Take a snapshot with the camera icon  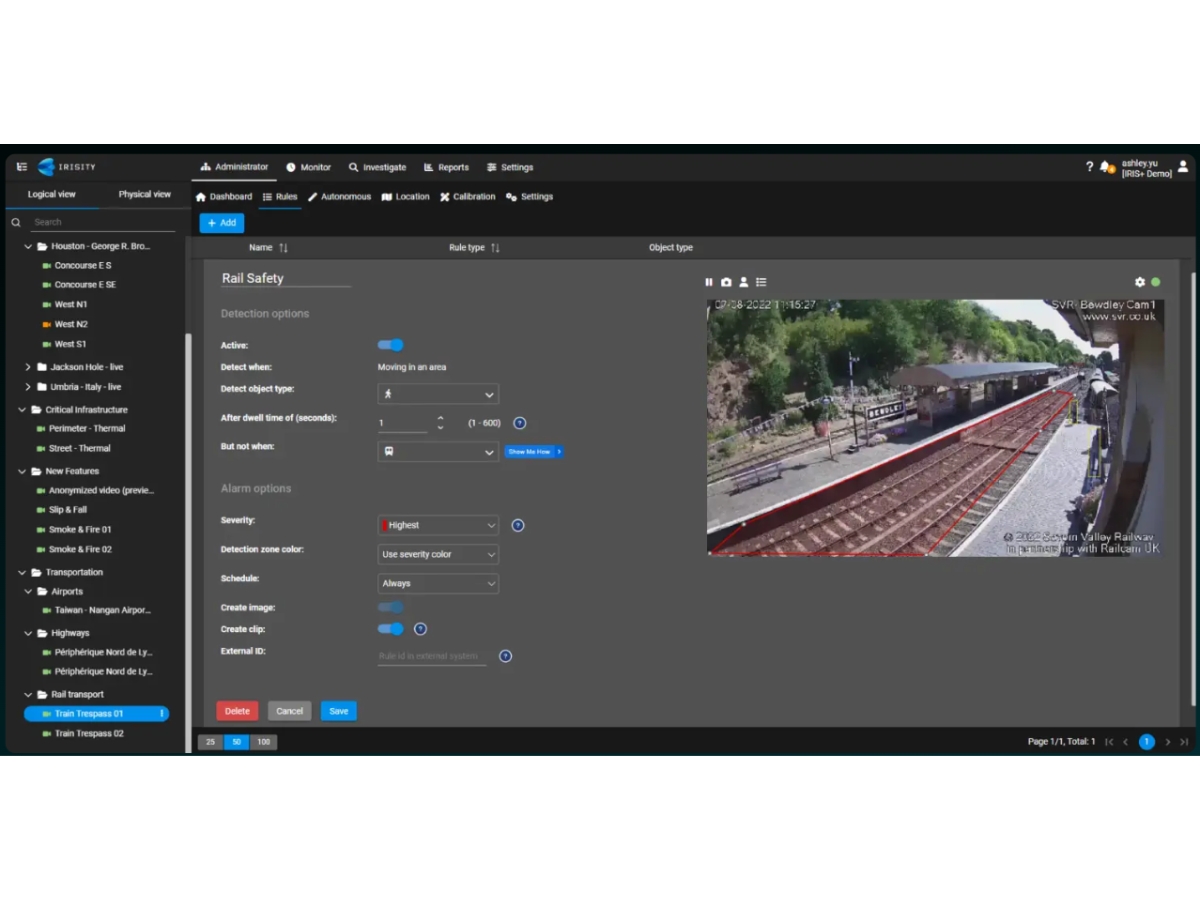(726, 282)
